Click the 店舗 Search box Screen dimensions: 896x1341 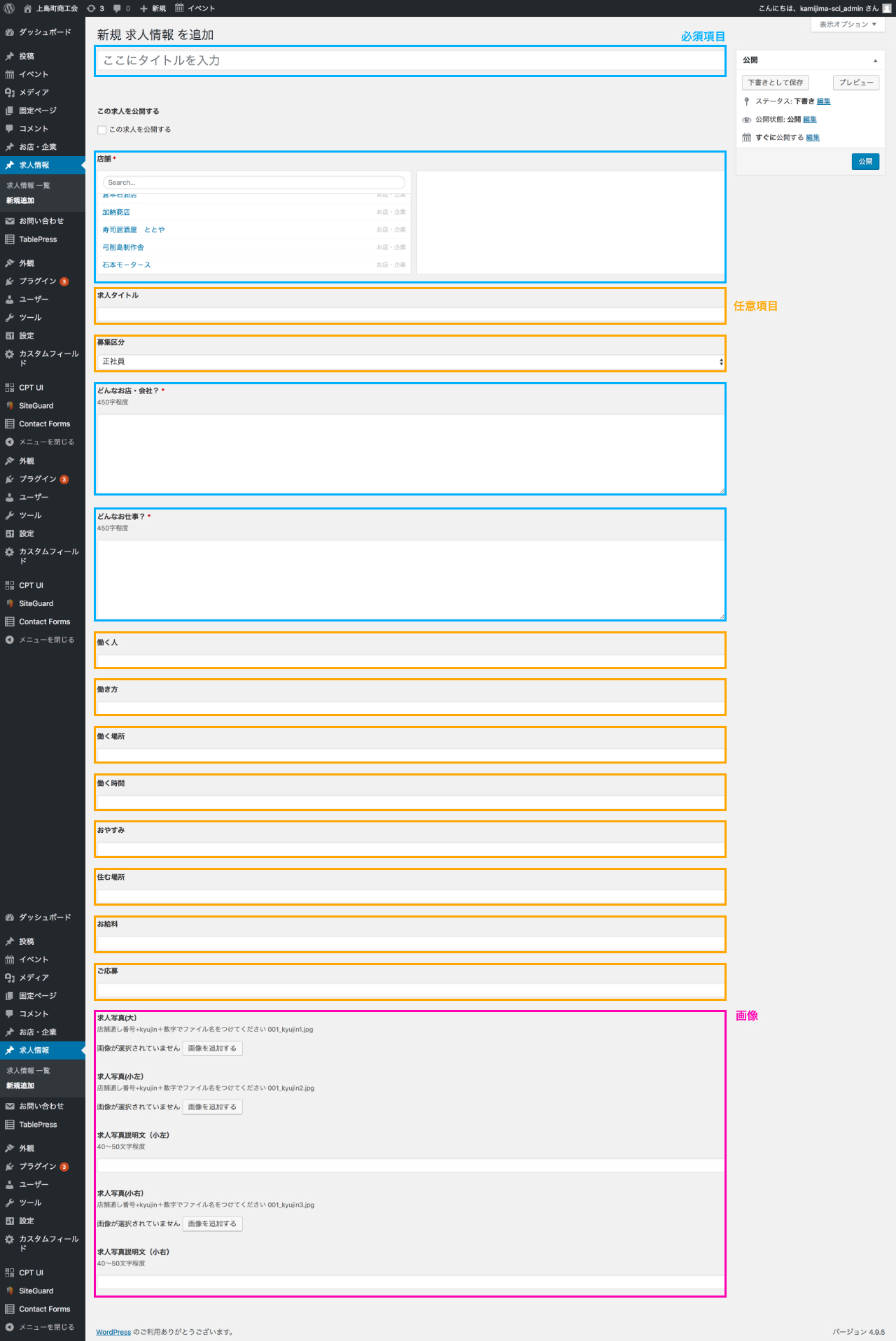253,183
